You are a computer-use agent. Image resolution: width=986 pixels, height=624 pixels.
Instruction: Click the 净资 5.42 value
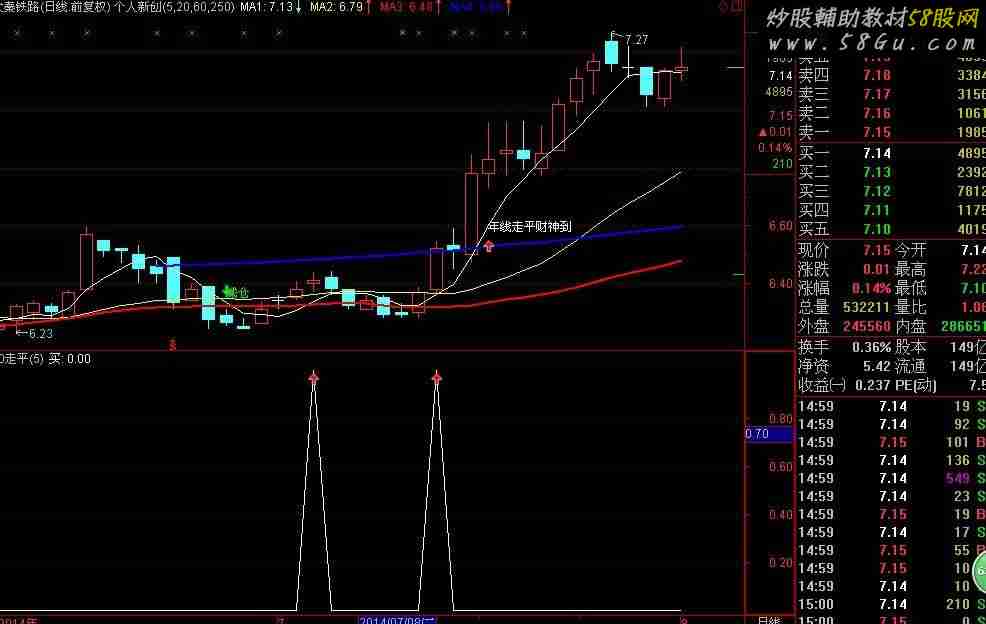[x=877, y=366]
